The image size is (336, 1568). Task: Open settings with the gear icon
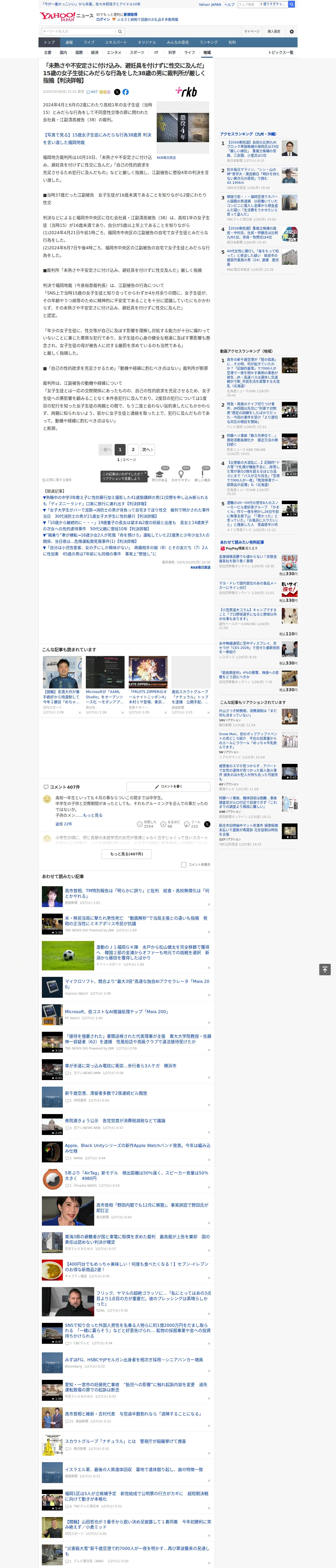click(x=292, y=32)
